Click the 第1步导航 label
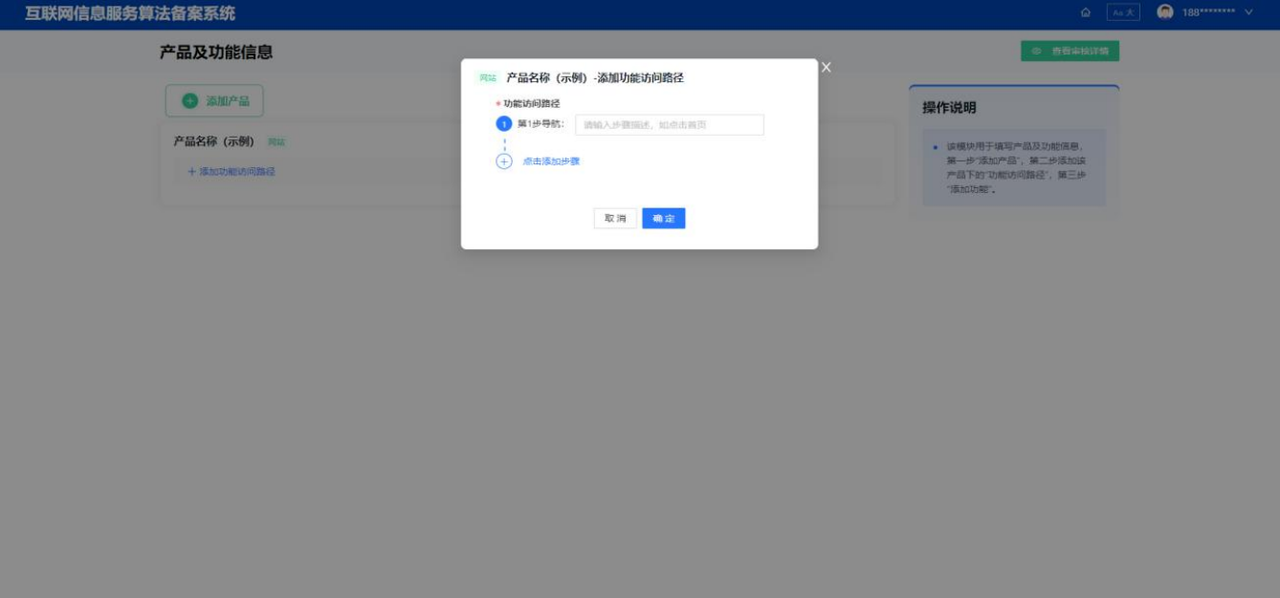 click(x=540, y=125)
